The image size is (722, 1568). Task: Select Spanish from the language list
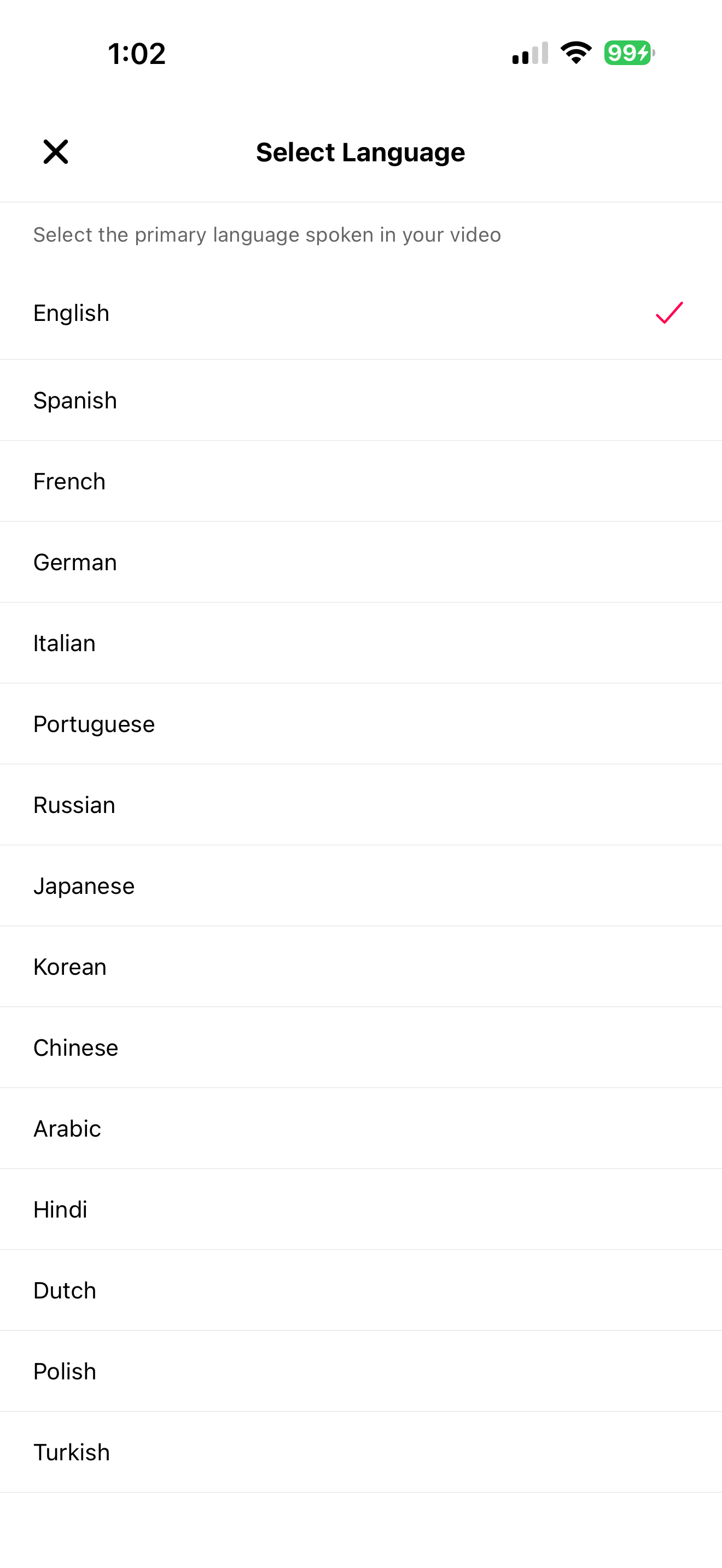point(75,401)
